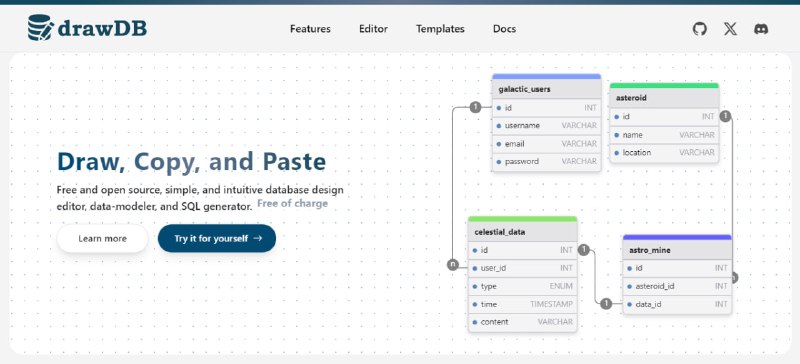The width and height of the screenshot is (800, 364).
Task: Open the Editor menu item
Action: 373,29
